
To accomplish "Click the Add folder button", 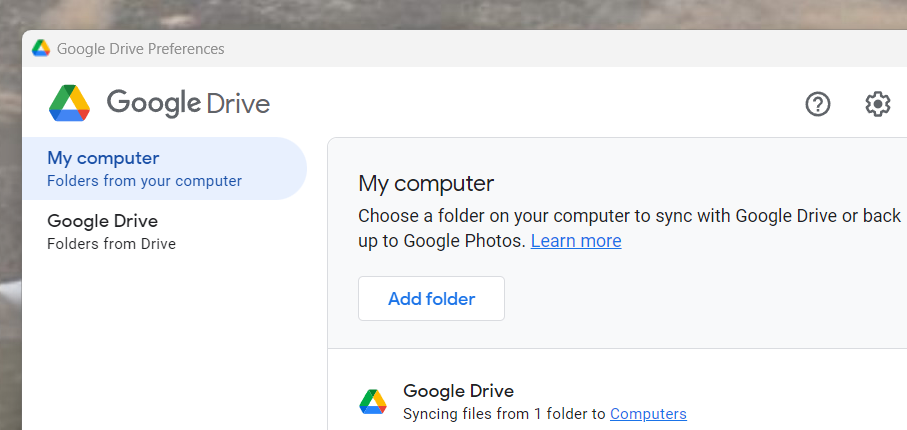I will point(432,299).
